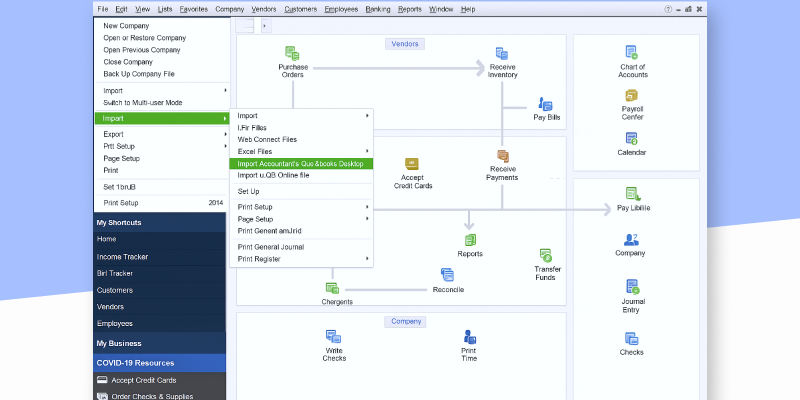Expand arrow of Import above I,Fir Files
This screenshot has height=400, width=800.
click(x=367, y=116)
